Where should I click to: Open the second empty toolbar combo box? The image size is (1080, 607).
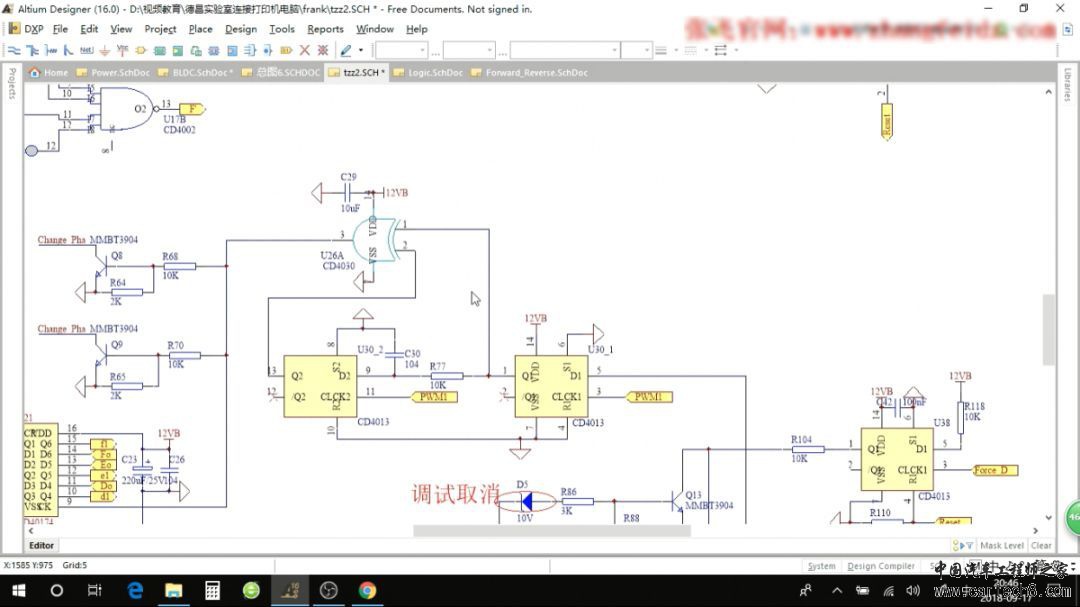click(x=469, y=50)
